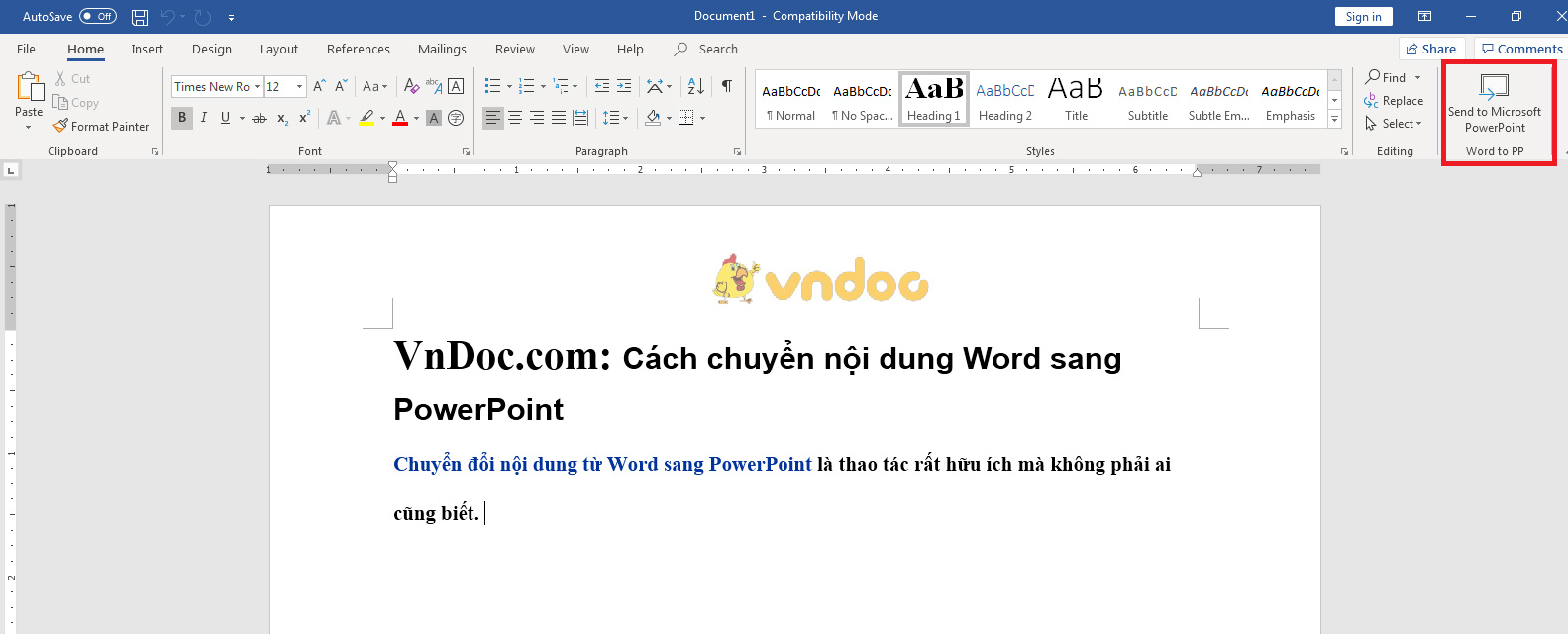
Task: Switch to the Insert tab
Action: tap(148, 49)
